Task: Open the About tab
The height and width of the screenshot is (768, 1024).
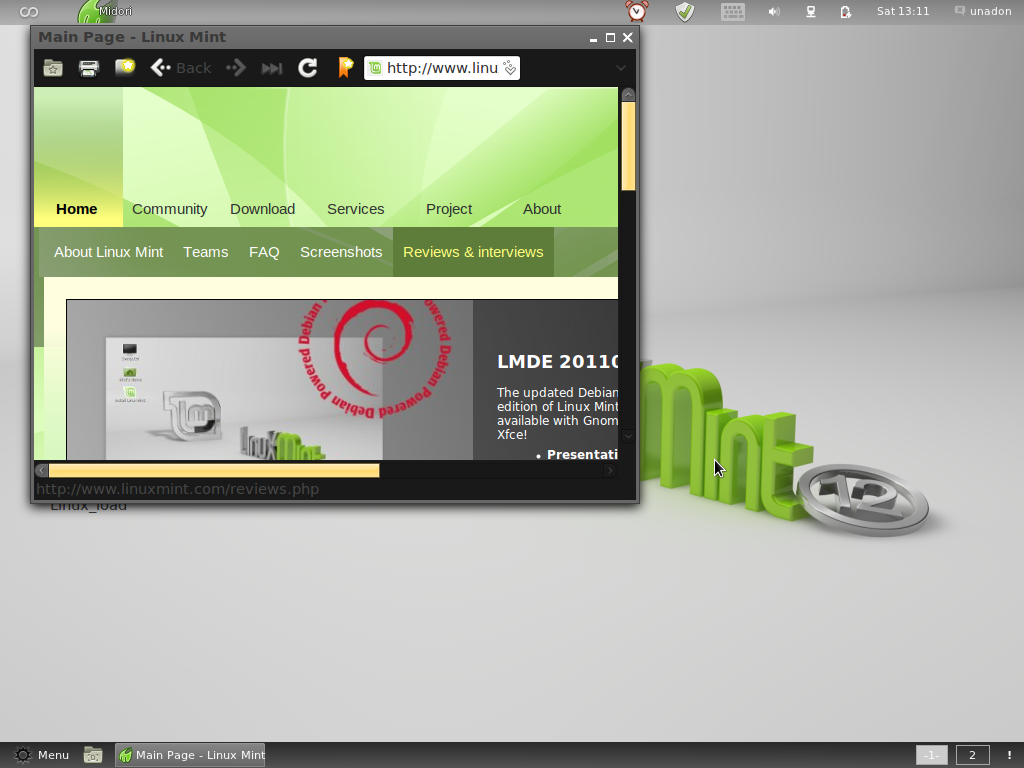Action: [x=542, y=209]
